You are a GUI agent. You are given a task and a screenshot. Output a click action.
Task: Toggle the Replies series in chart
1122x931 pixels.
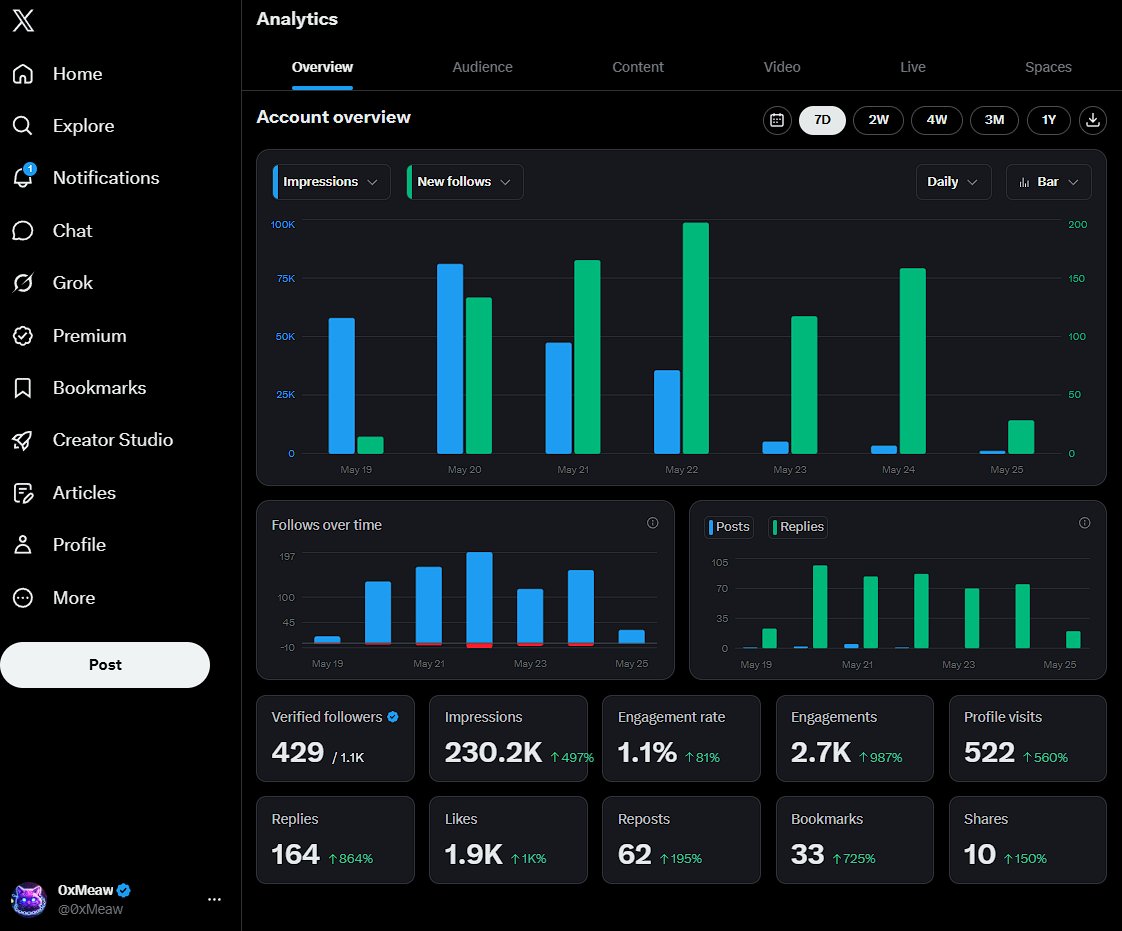pos(798,527)
